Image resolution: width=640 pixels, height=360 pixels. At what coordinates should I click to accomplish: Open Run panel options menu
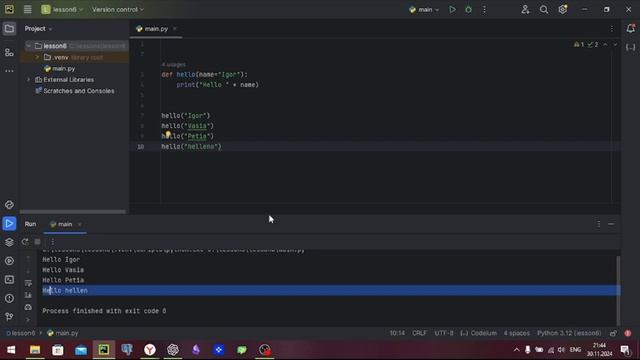point(598,224)
